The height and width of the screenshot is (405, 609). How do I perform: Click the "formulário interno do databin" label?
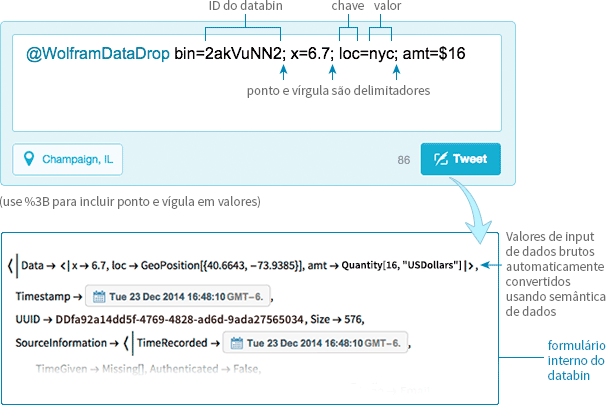576,360
